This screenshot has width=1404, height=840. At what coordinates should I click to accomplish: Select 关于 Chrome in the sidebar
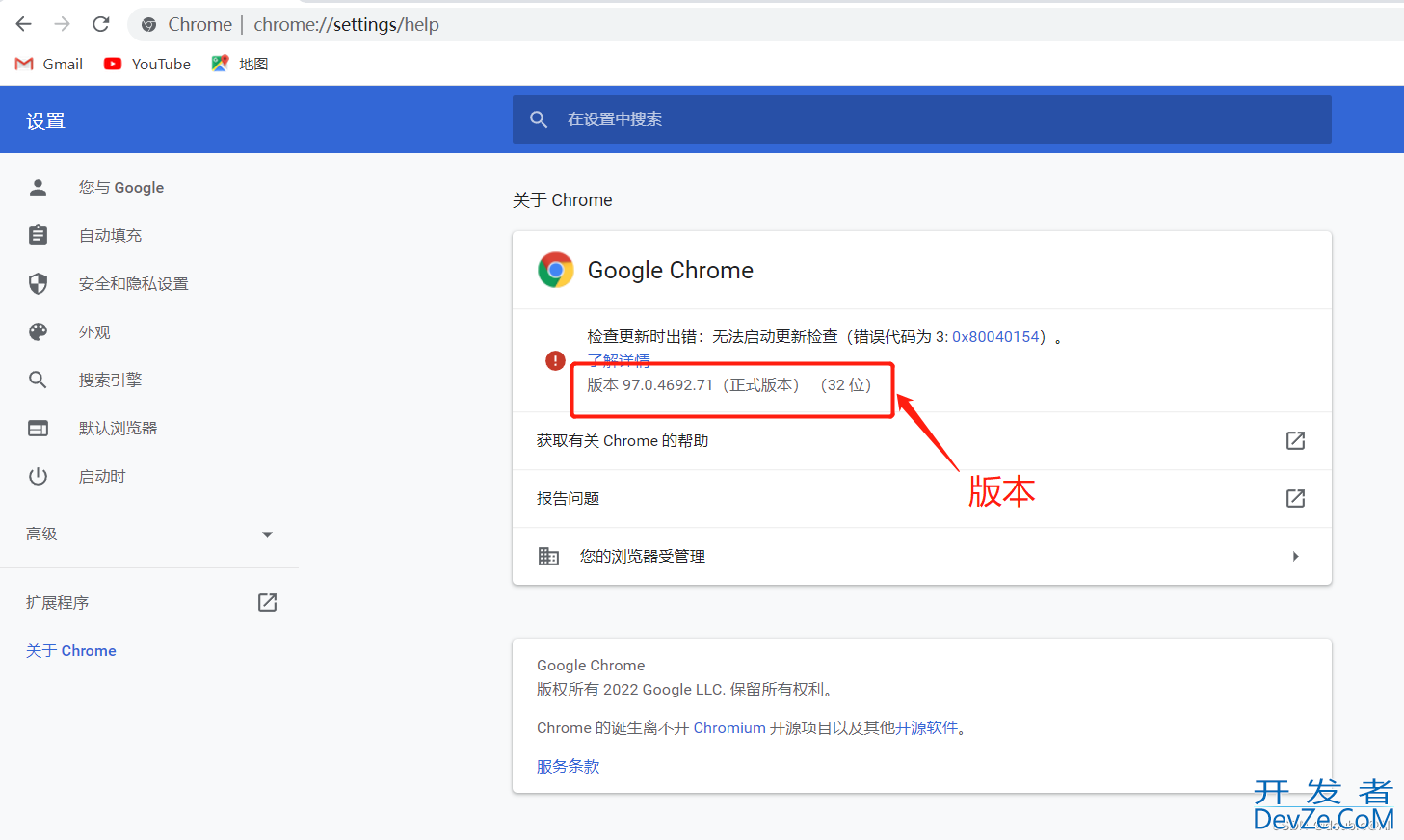[71, 650]
